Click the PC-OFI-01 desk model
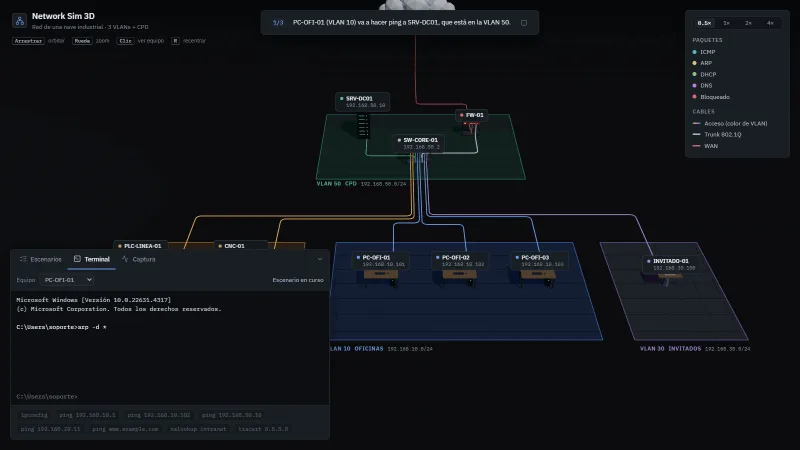 click(x=381, y=277)
